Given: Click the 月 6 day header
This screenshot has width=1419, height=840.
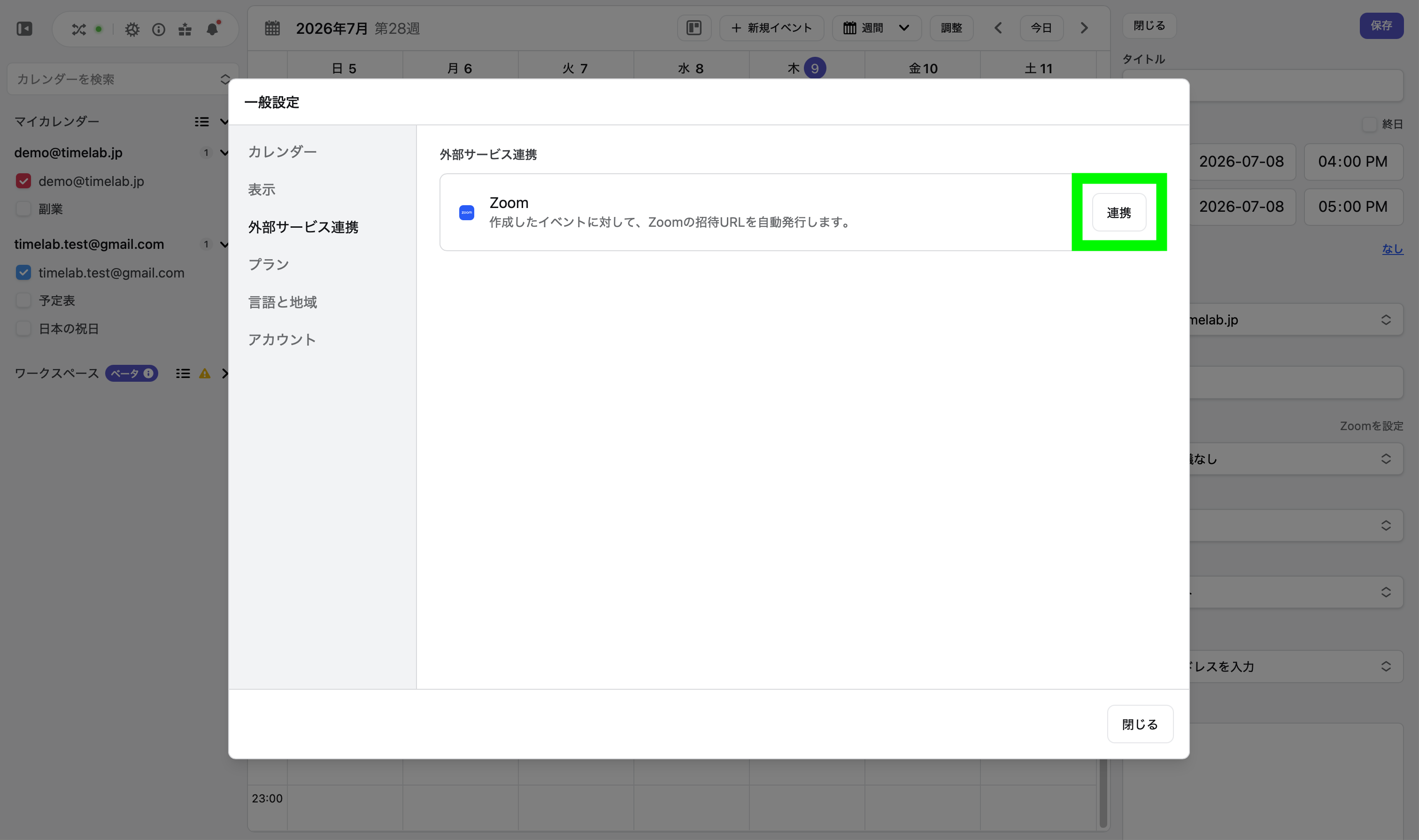Looking at the screenshot, I should [460, 69].
